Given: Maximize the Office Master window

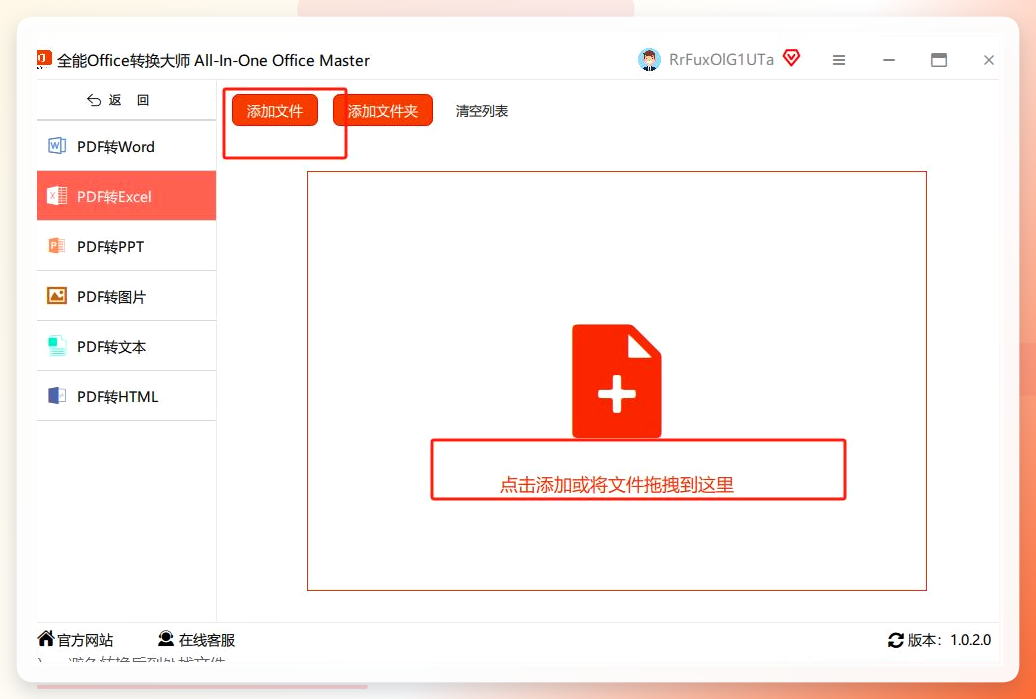Looking at the screenshot, I should tap(939, 60).
